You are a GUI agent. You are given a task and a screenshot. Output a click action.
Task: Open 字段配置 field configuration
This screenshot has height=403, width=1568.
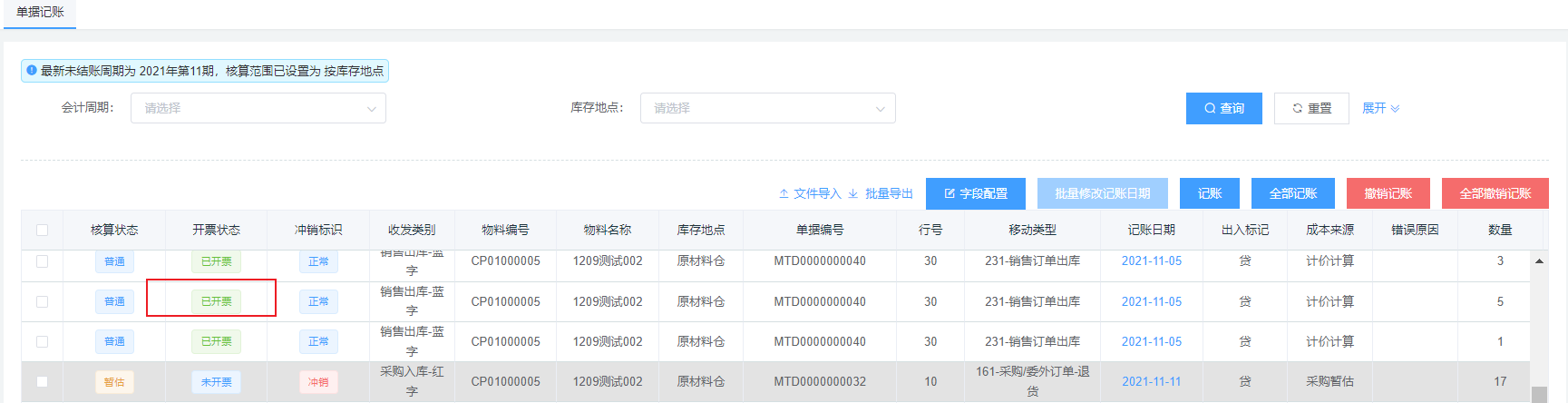975,193
